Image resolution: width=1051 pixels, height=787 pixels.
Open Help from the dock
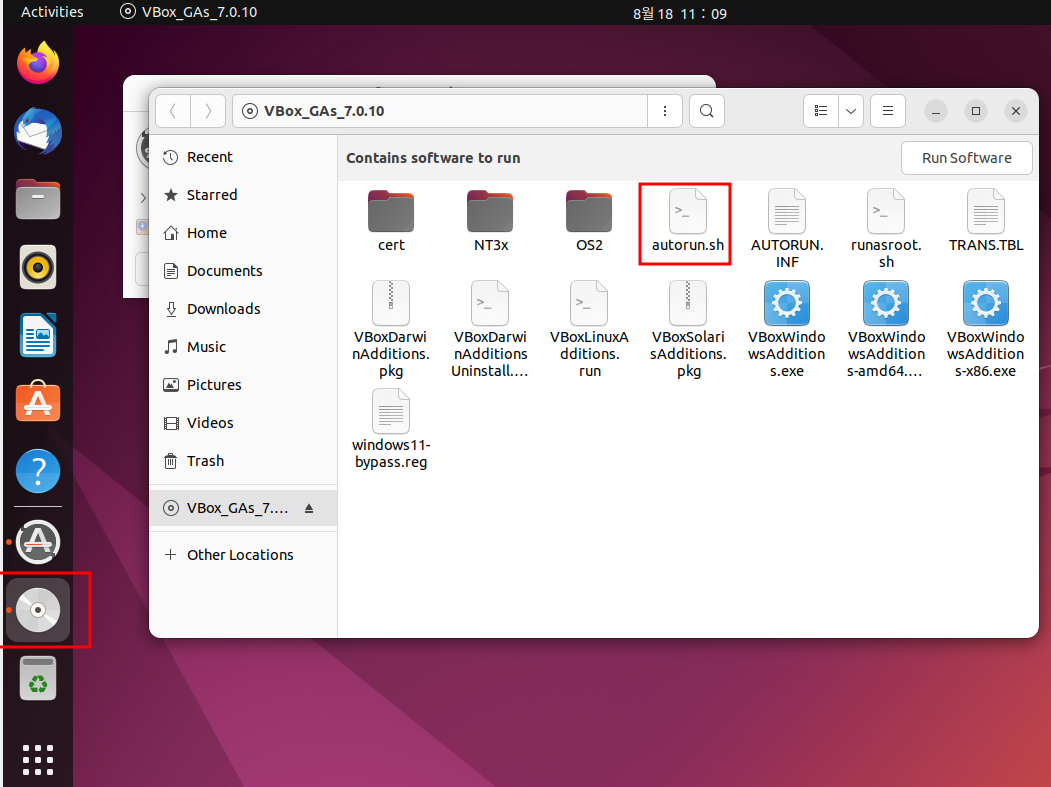(38, 471)
